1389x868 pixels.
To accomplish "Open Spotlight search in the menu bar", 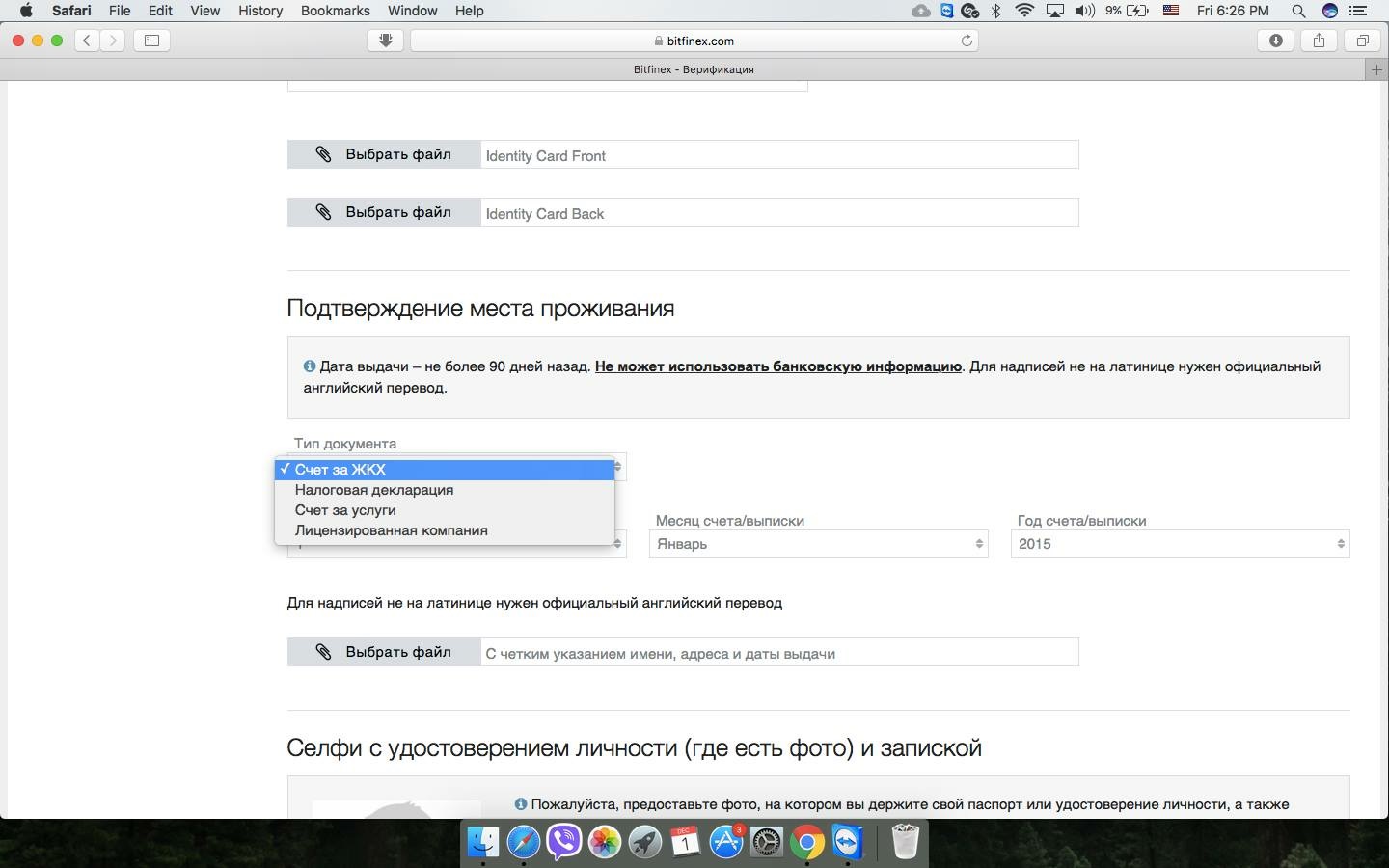I will click(1298, 11).
